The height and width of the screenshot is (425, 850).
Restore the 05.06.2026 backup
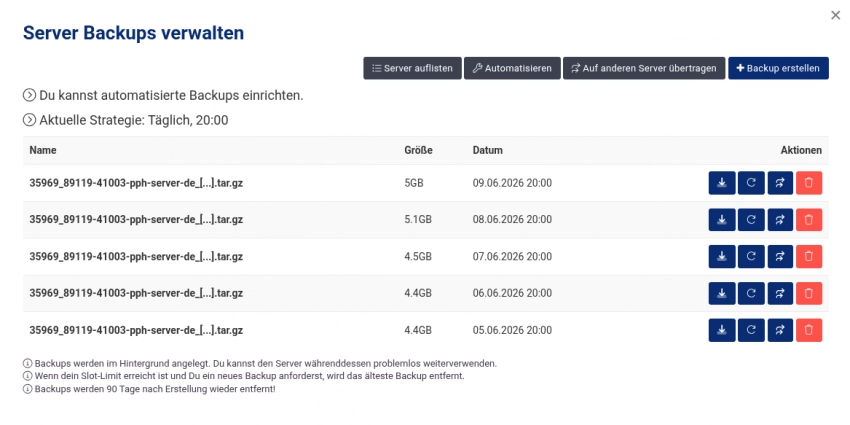point(751,330)
